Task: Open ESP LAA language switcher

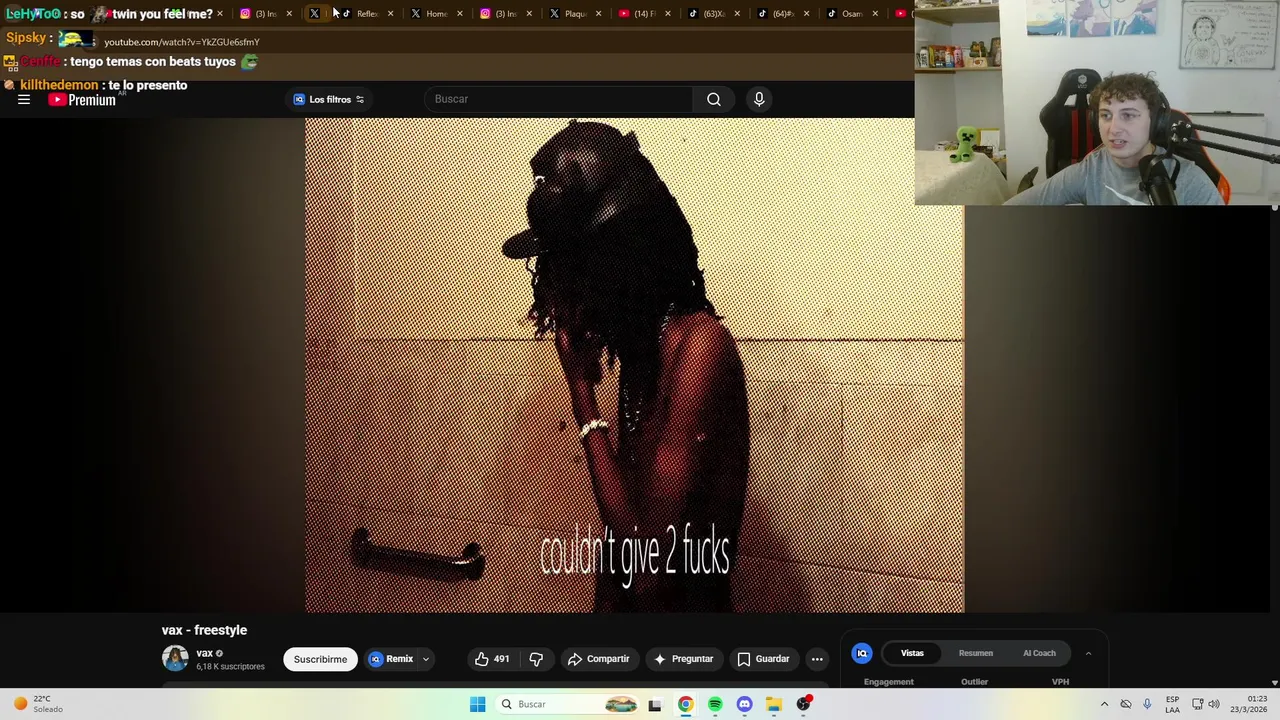Action: click(1172, 704)
